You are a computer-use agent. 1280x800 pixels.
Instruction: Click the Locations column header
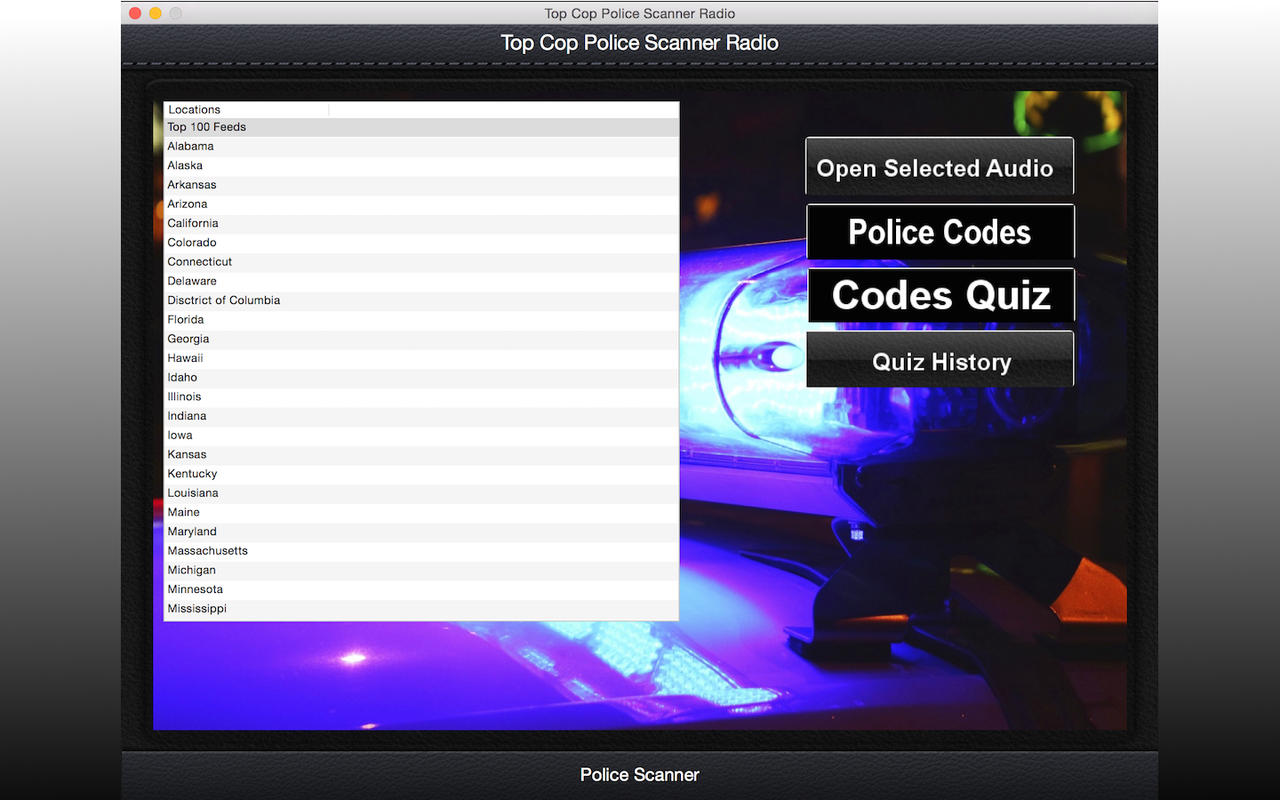pyautogui.click(x=246, y=110)
